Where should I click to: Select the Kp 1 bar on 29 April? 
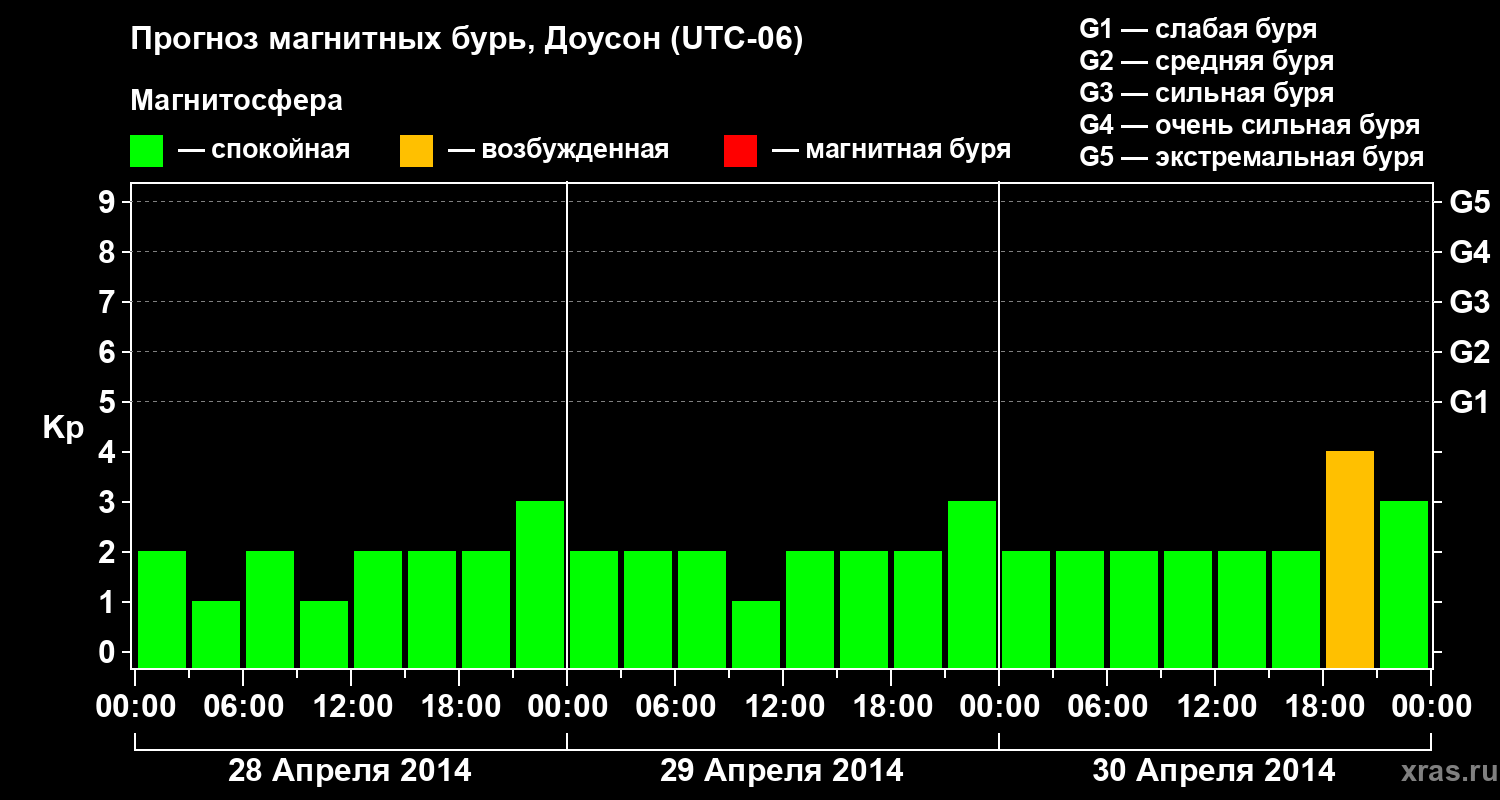pos(756,634)
